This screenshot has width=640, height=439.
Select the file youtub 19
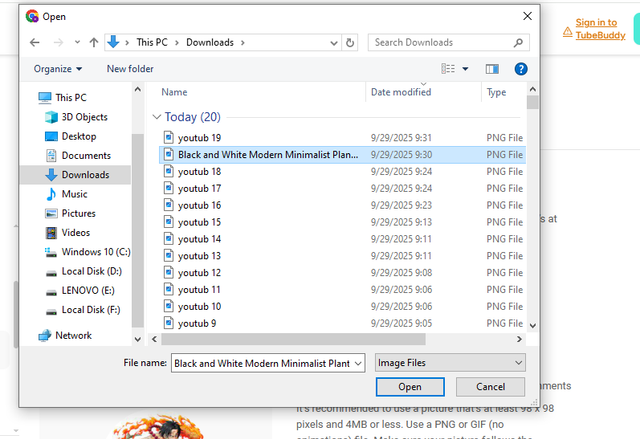click(x=342, y=138)
